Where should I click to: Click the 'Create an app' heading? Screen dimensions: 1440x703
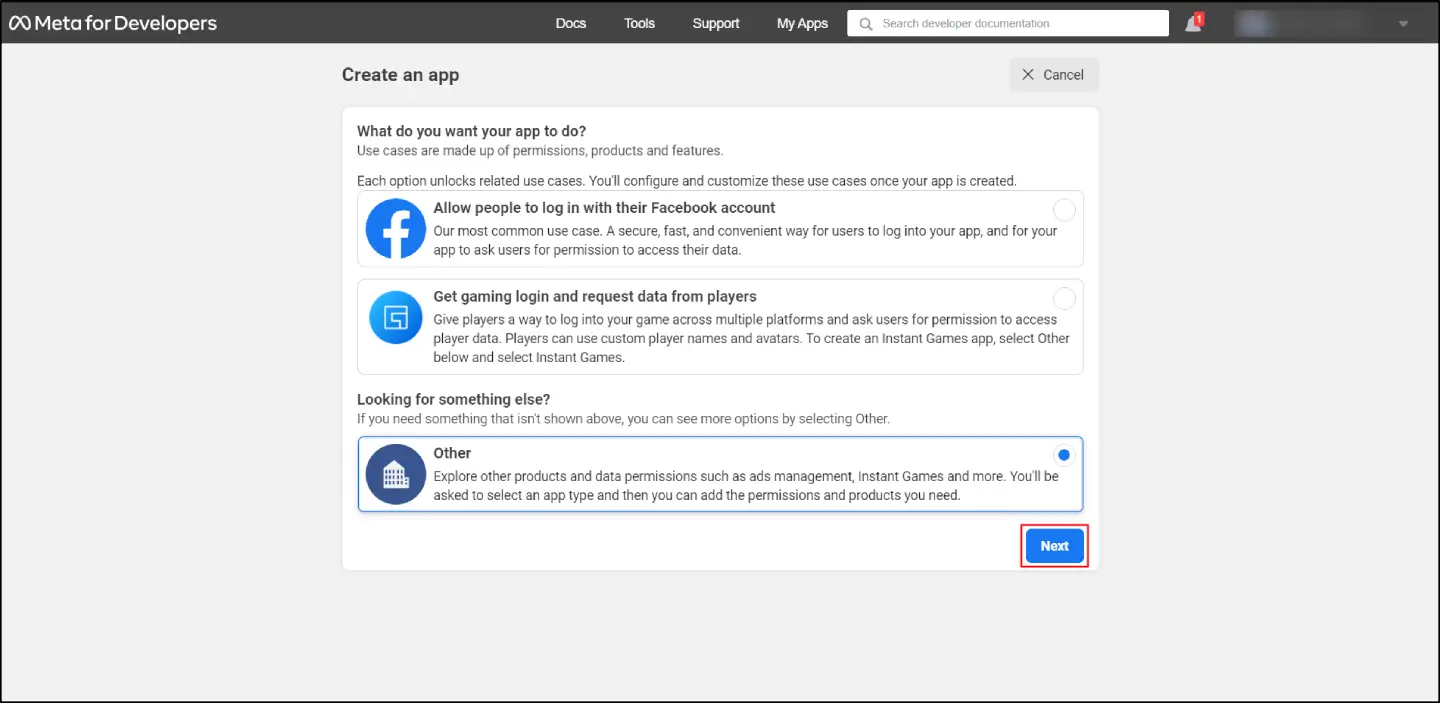pos(401,75)
